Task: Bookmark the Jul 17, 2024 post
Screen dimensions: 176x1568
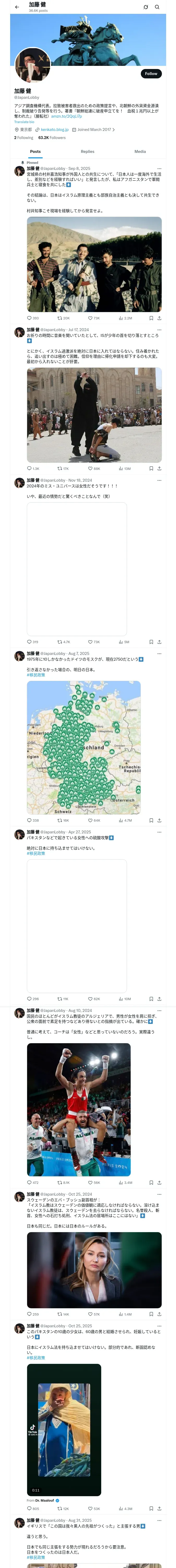Action: point(151,469)
